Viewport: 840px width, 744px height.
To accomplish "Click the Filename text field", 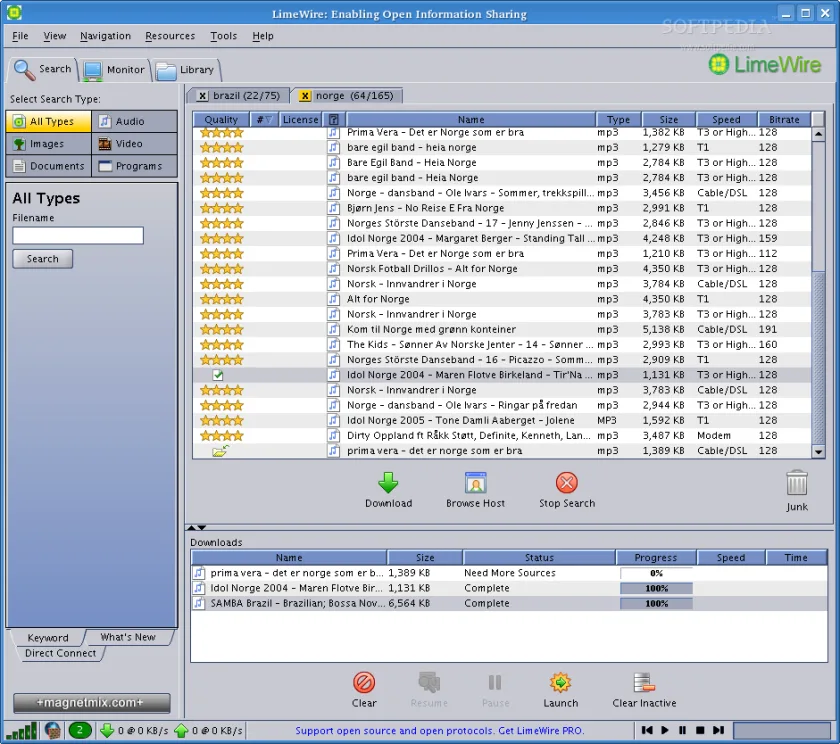I will [78, 236].
